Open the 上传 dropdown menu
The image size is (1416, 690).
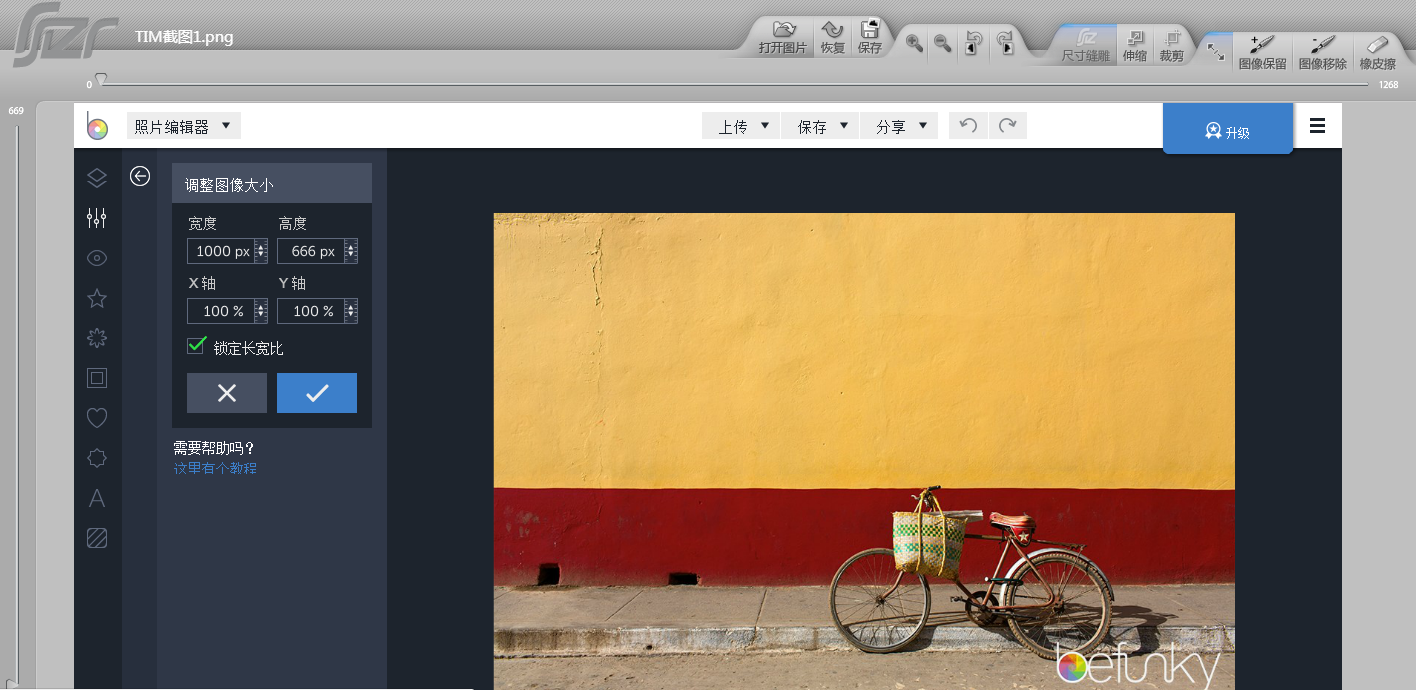pos(742,126)
